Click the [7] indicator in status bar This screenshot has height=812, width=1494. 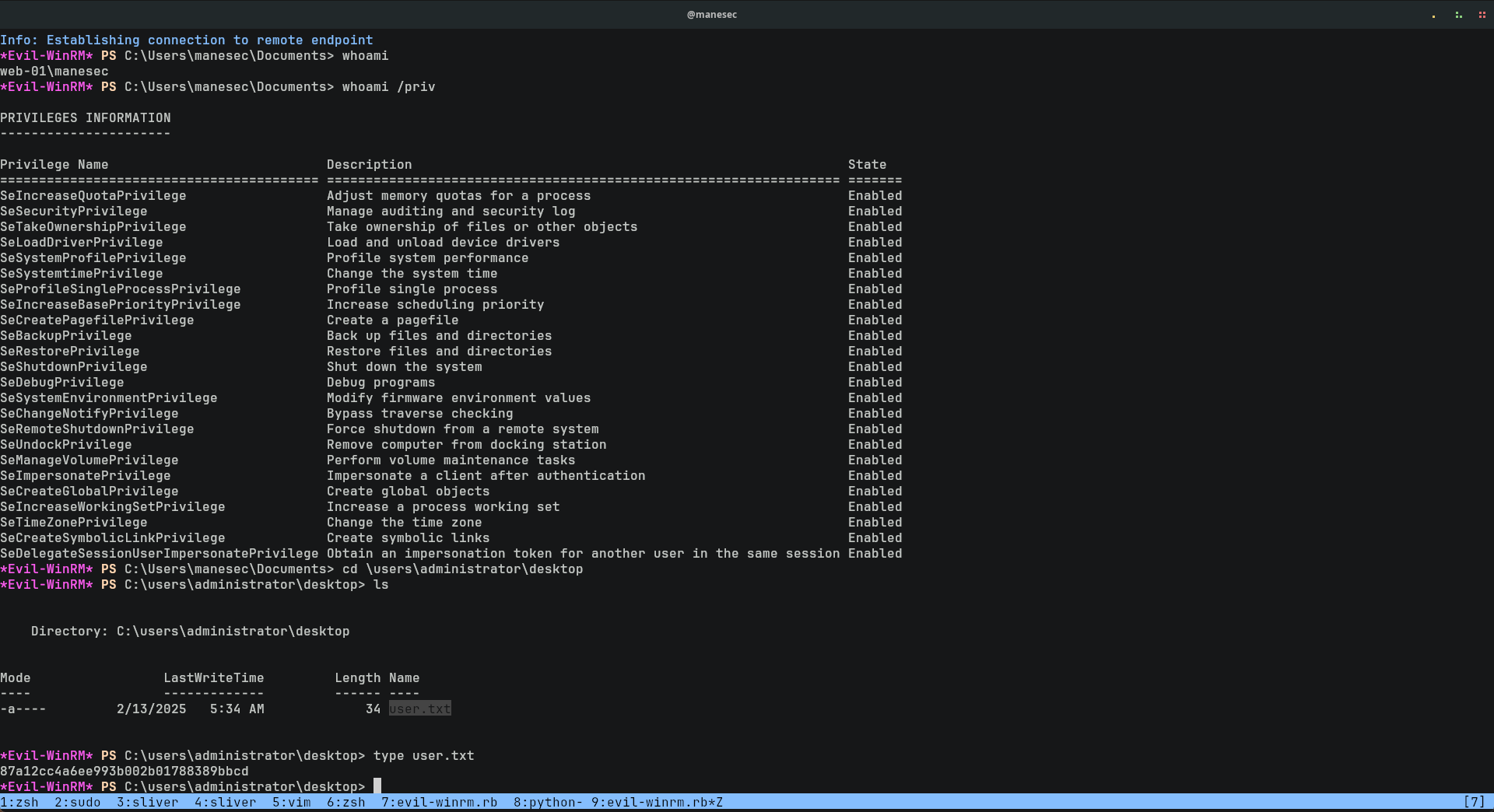coord(1474,802)
